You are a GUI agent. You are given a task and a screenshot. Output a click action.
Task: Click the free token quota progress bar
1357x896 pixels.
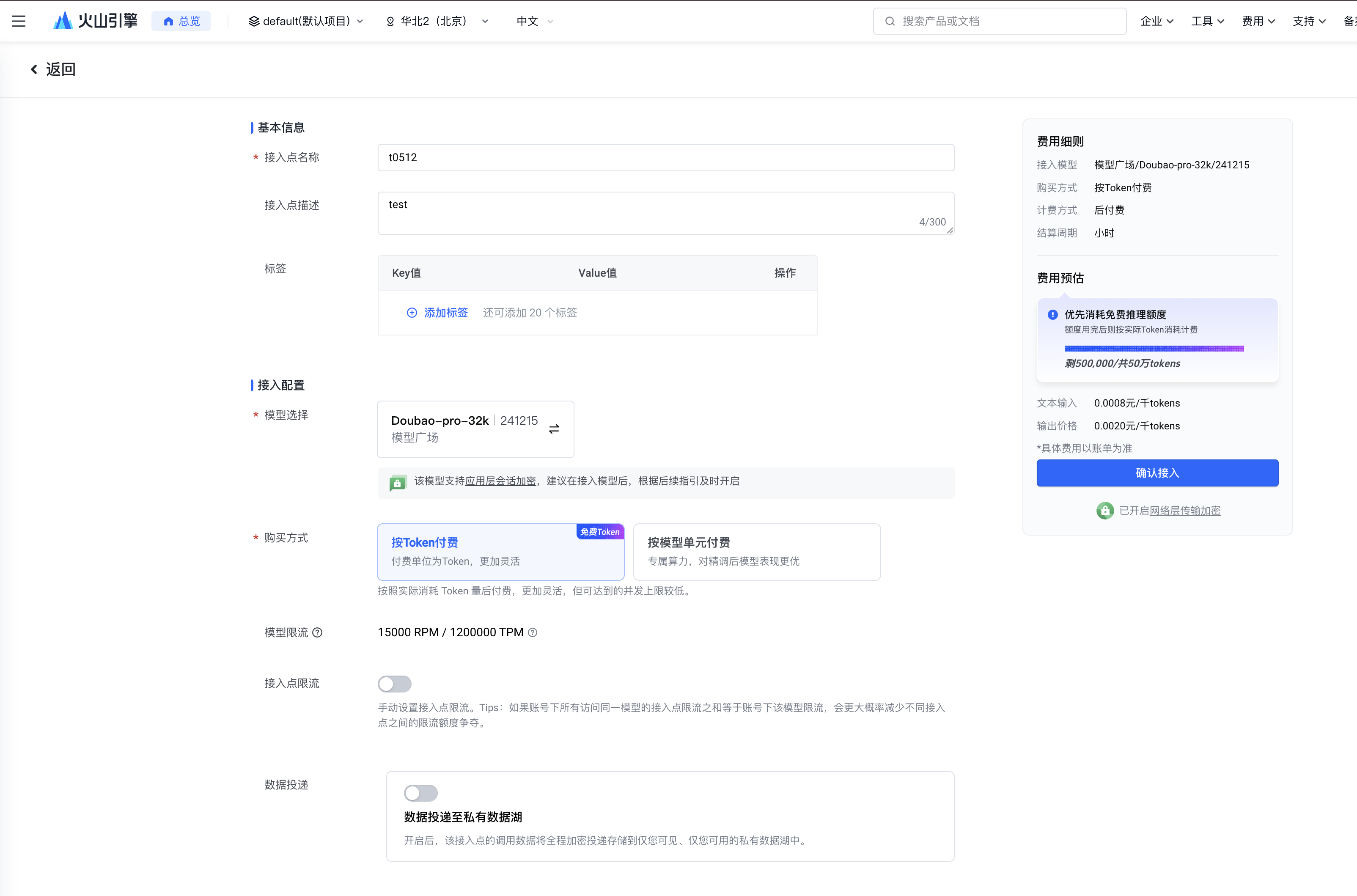click(1154, 349)
